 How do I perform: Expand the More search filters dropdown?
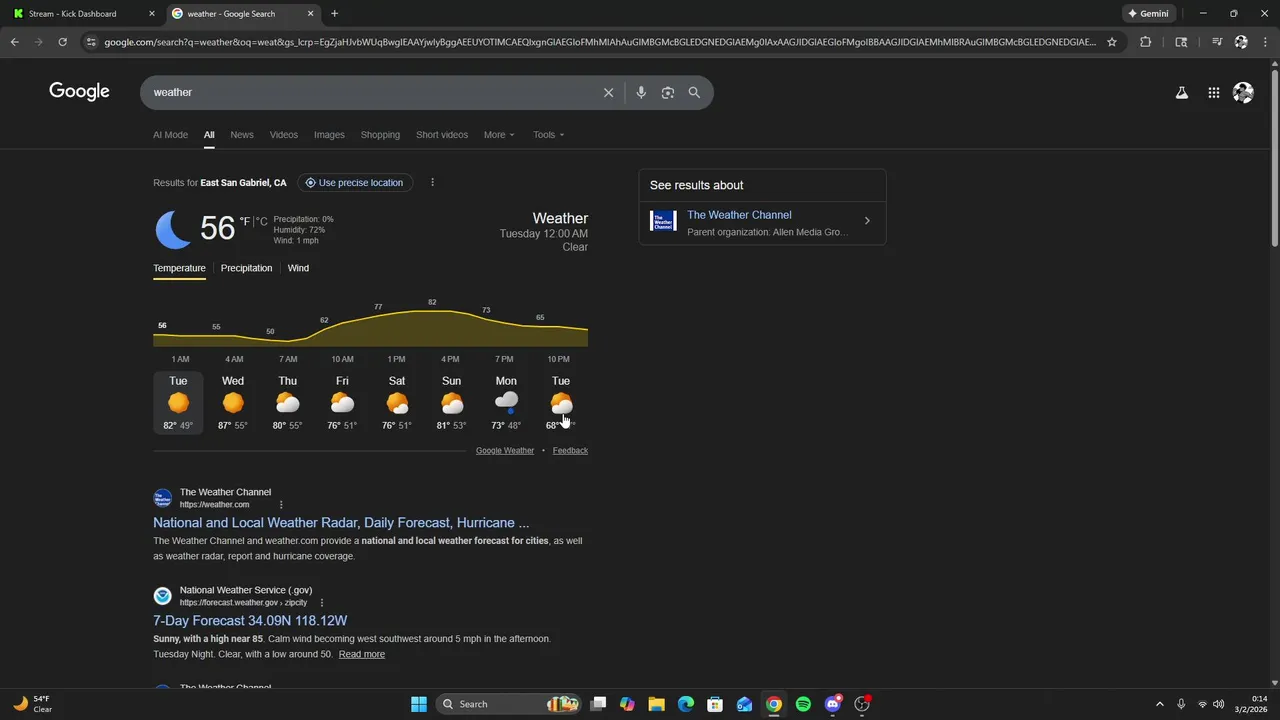[x=499, y=134]
